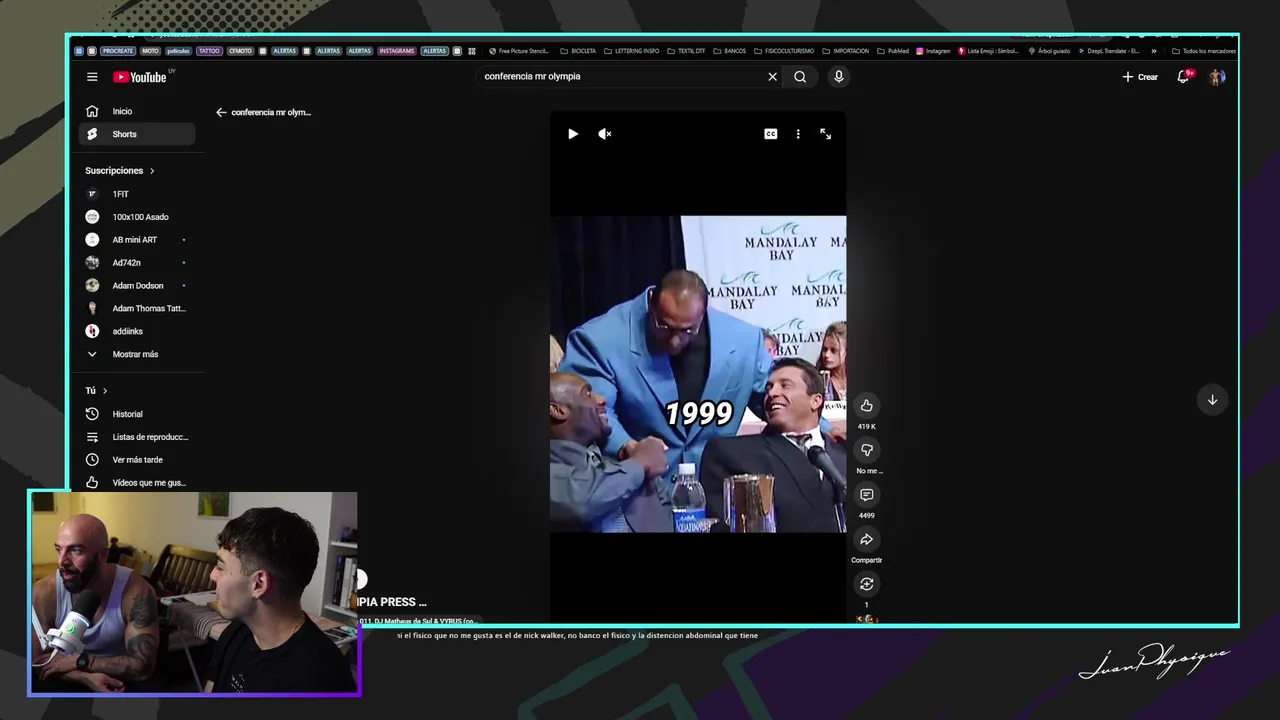Open the Short's three-dot options menu

click(x=798, y=134)
